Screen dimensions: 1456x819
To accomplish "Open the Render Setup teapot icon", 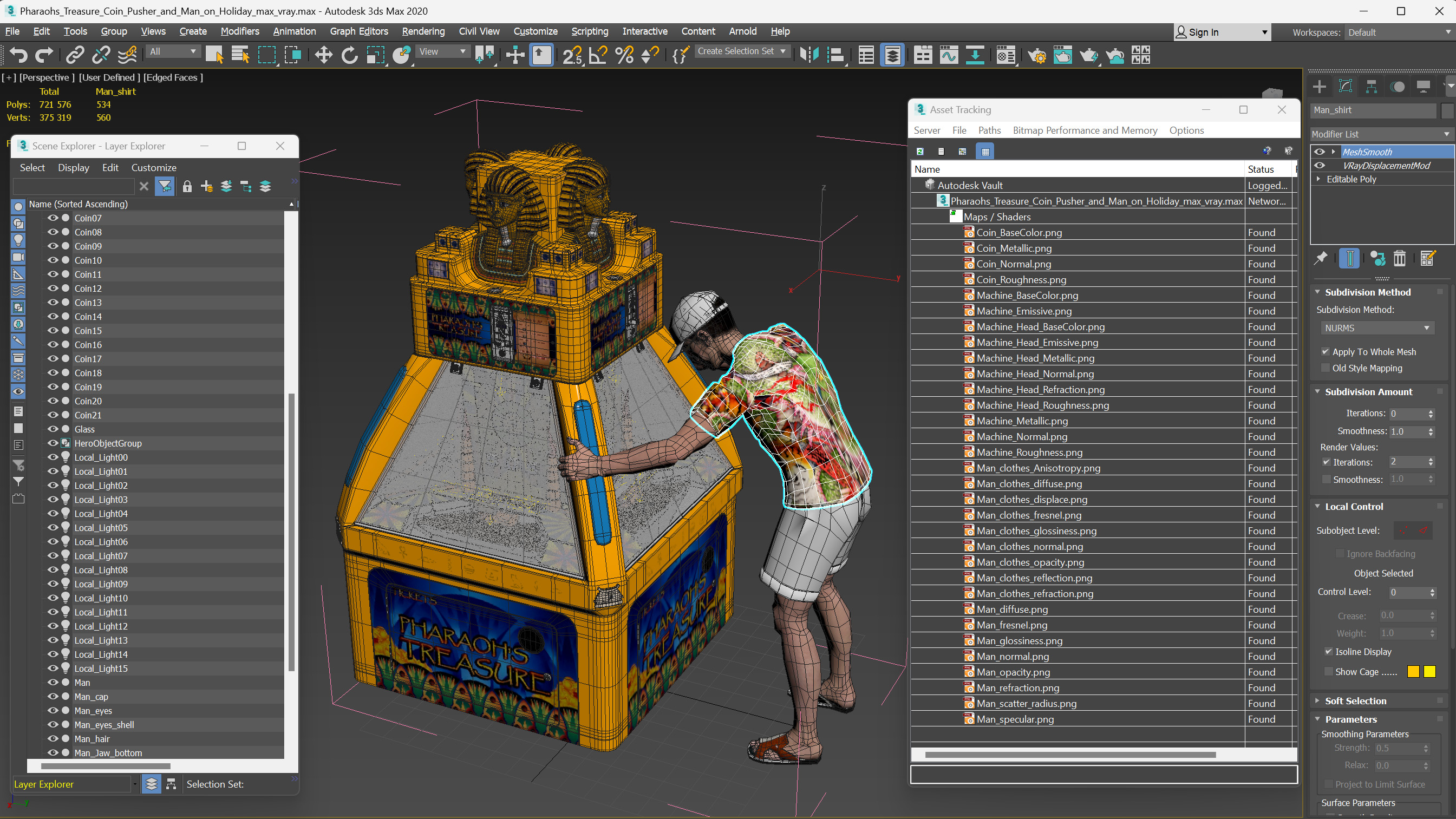I will point(1036,55).
